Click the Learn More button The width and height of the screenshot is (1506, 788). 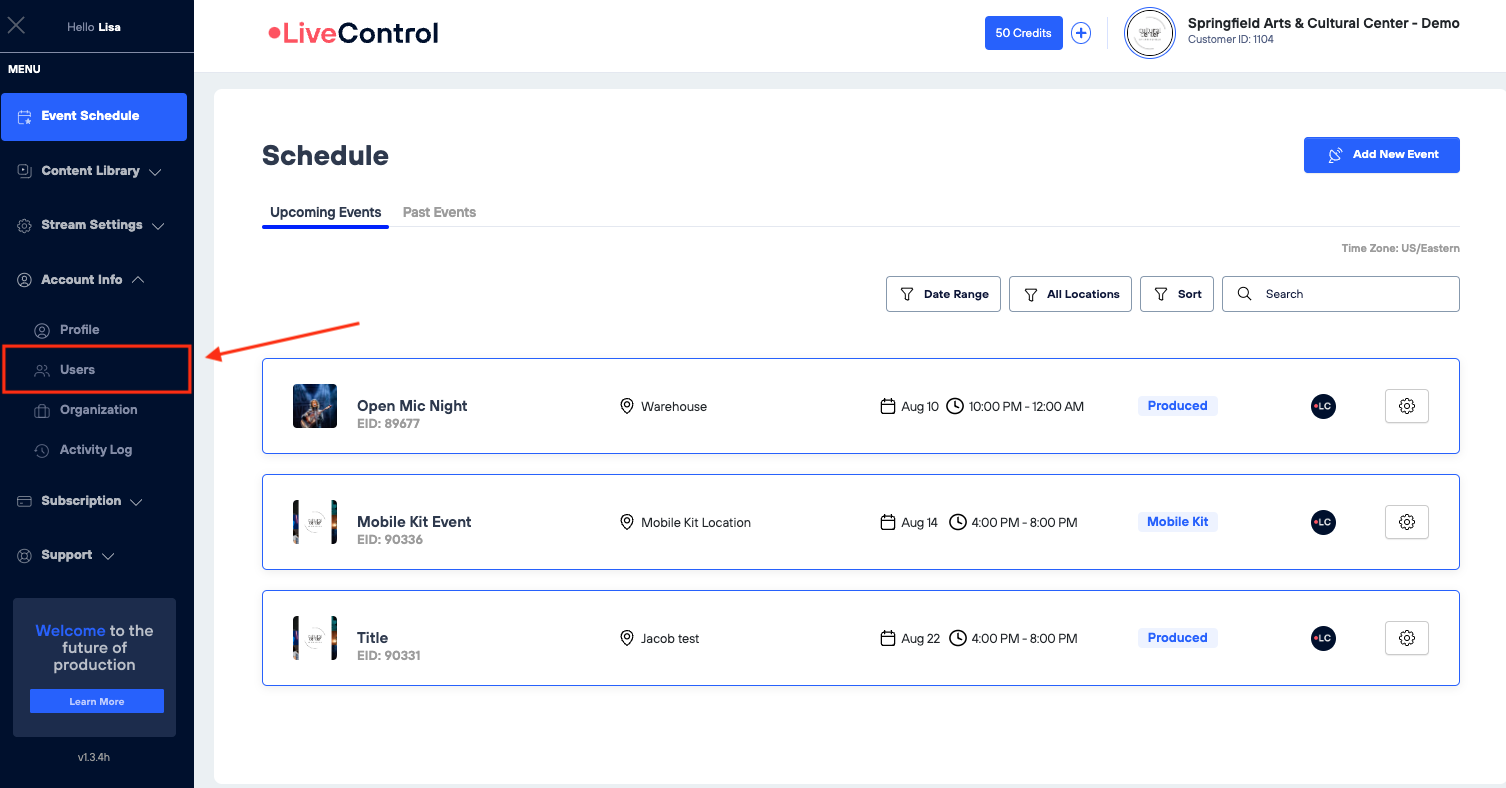point(97,701)
